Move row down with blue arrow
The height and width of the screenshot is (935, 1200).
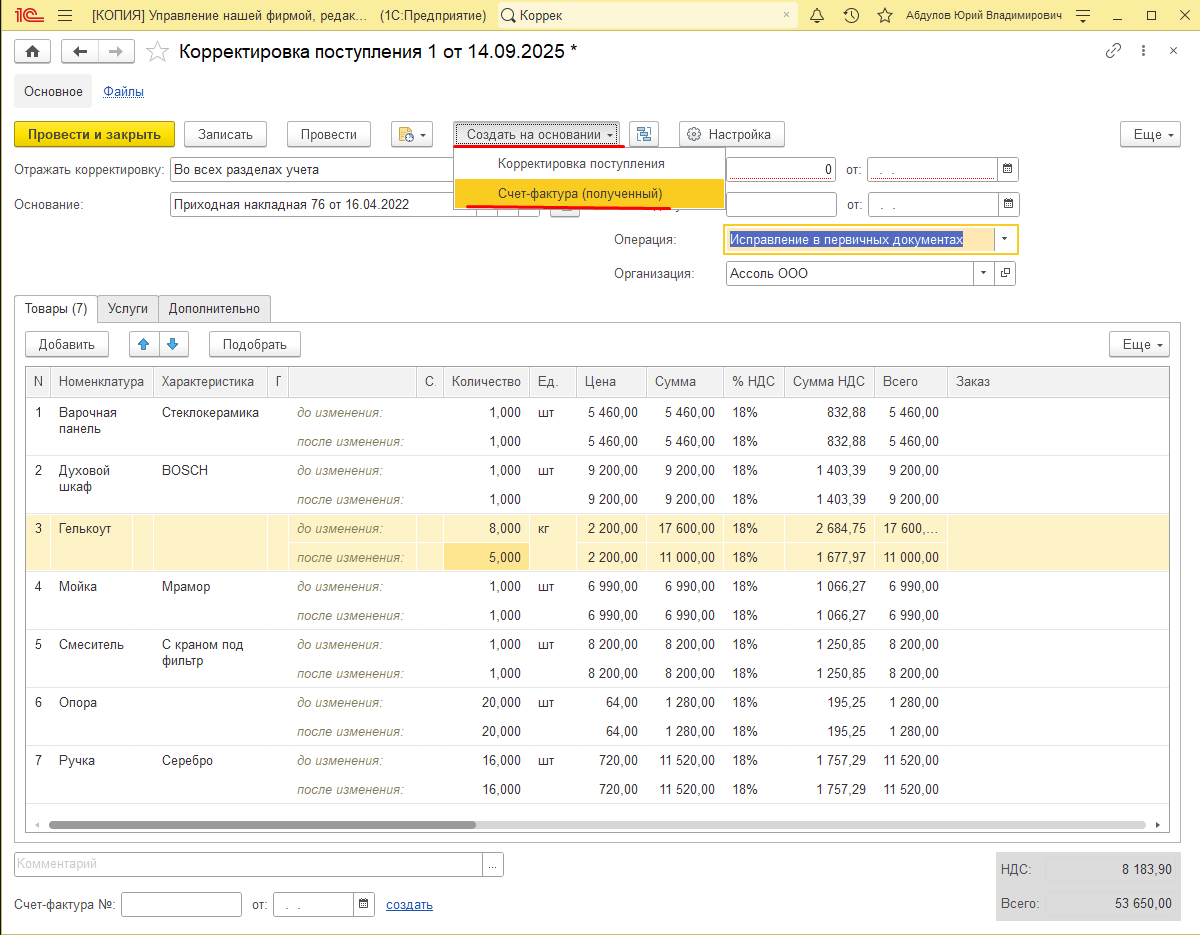pyautogui.click(x=172, y=344)
